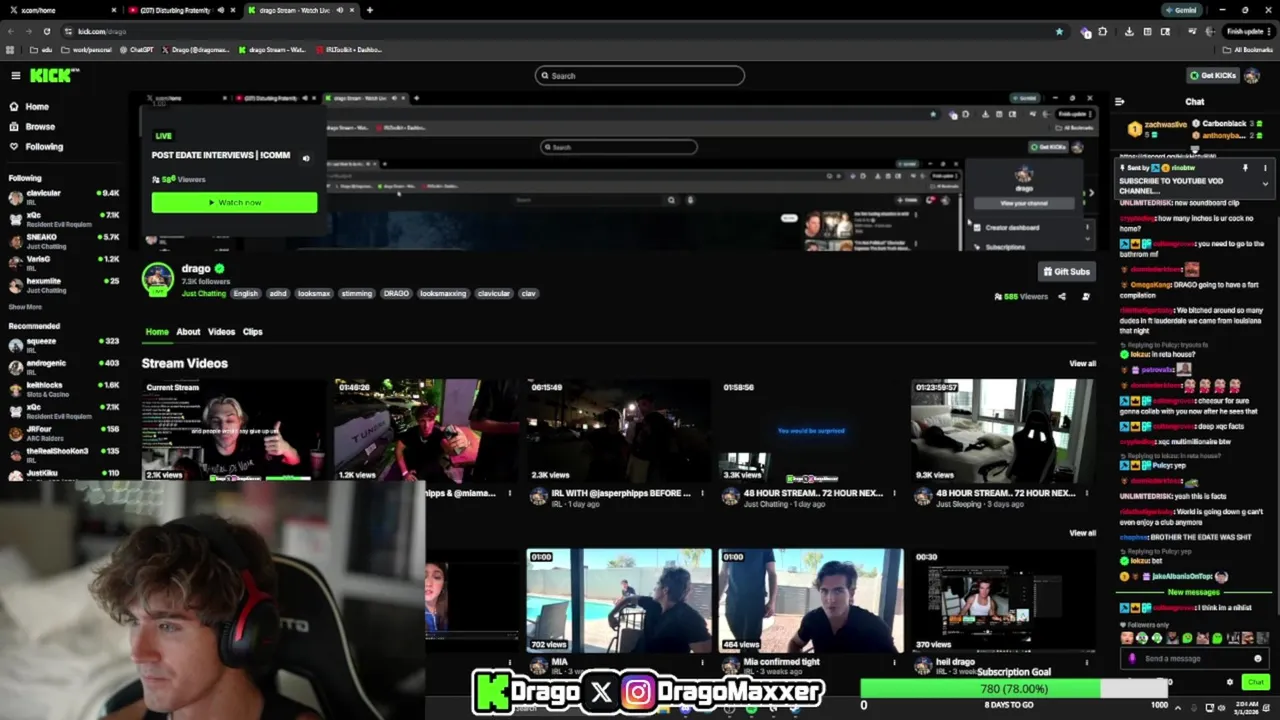Viewport: 1280px width, 720px height.
Task: Click the Watch now button
Action: (x=234, y=202)
